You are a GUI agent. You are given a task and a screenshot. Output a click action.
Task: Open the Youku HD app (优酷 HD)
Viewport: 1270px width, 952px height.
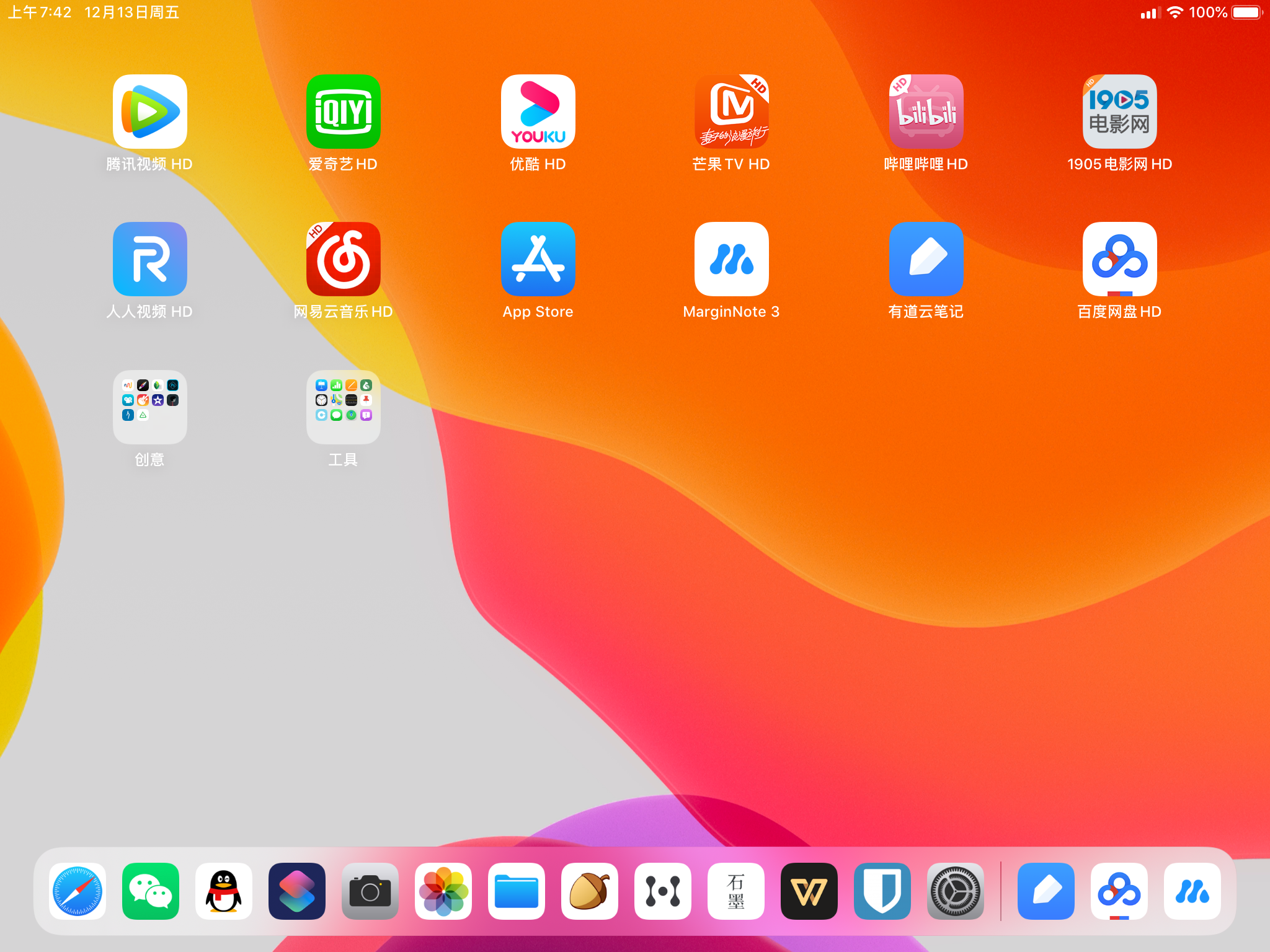coord(538,112)
